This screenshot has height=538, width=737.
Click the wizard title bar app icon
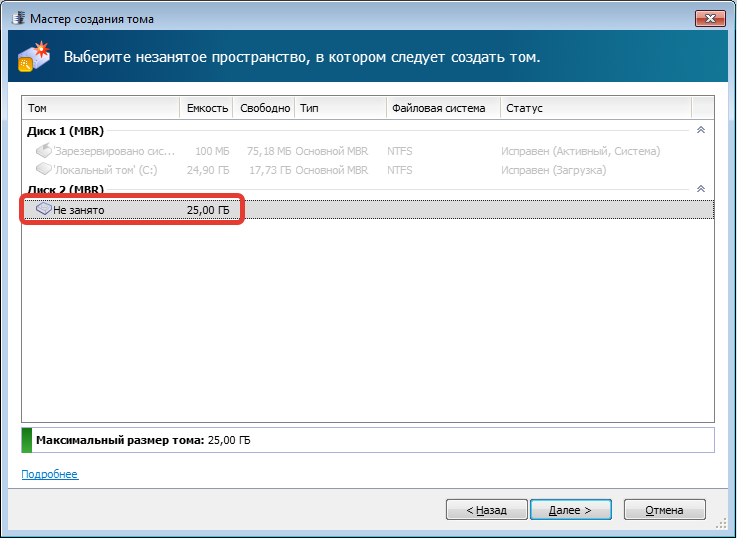[x=18, y=19]
